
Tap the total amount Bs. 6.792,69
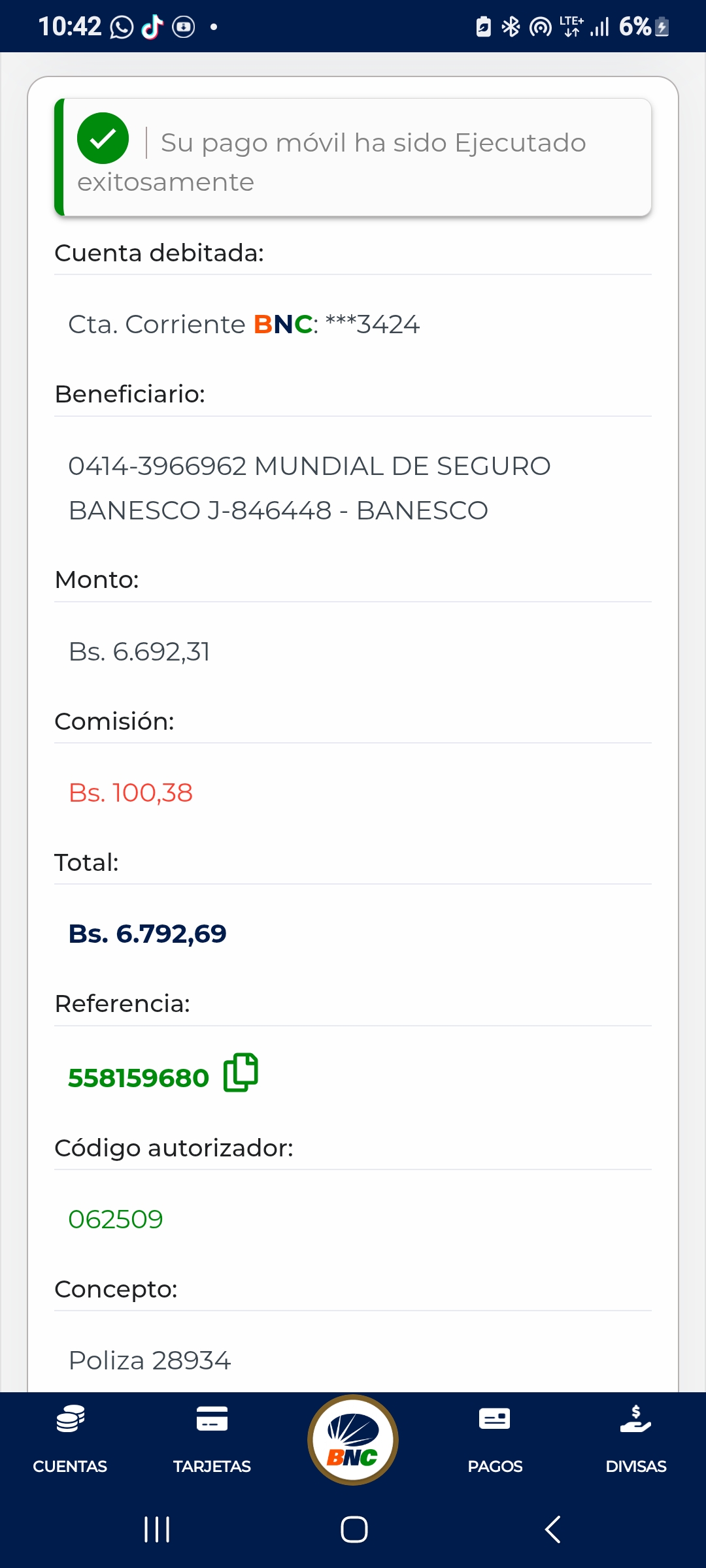tap(148, 934)
